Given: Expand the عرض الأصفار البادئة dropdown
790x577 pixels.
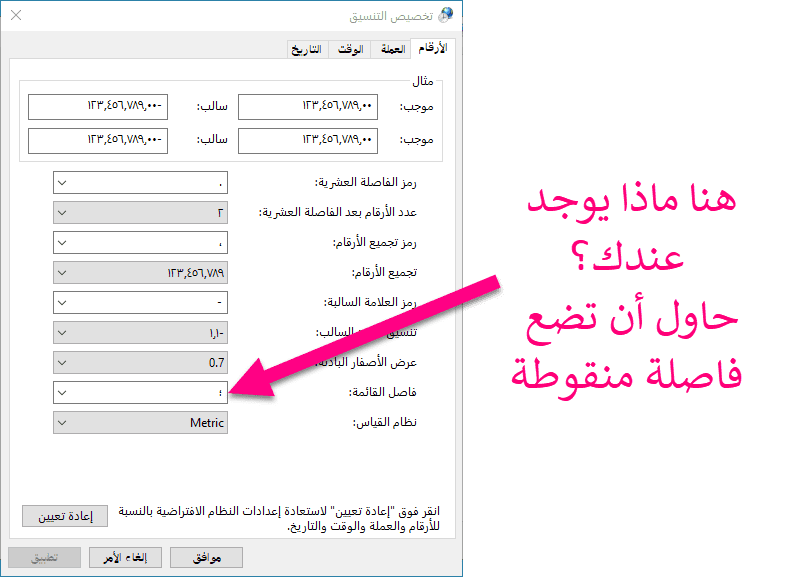Looking at the screenshot, I should (x=62, y=362).
